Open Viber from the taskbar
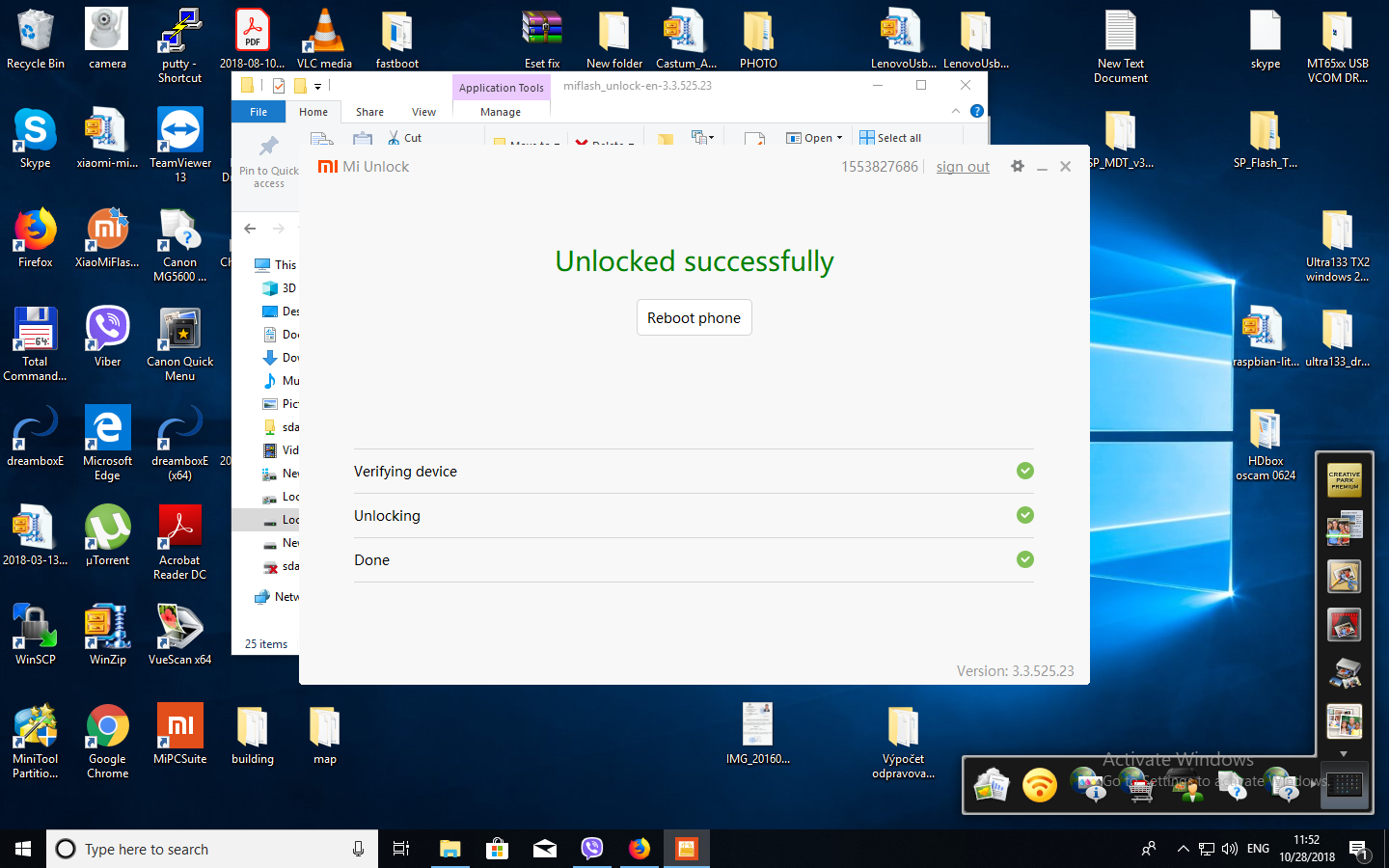This screenshot has width=1389, height=868. [x=592, y=849]
